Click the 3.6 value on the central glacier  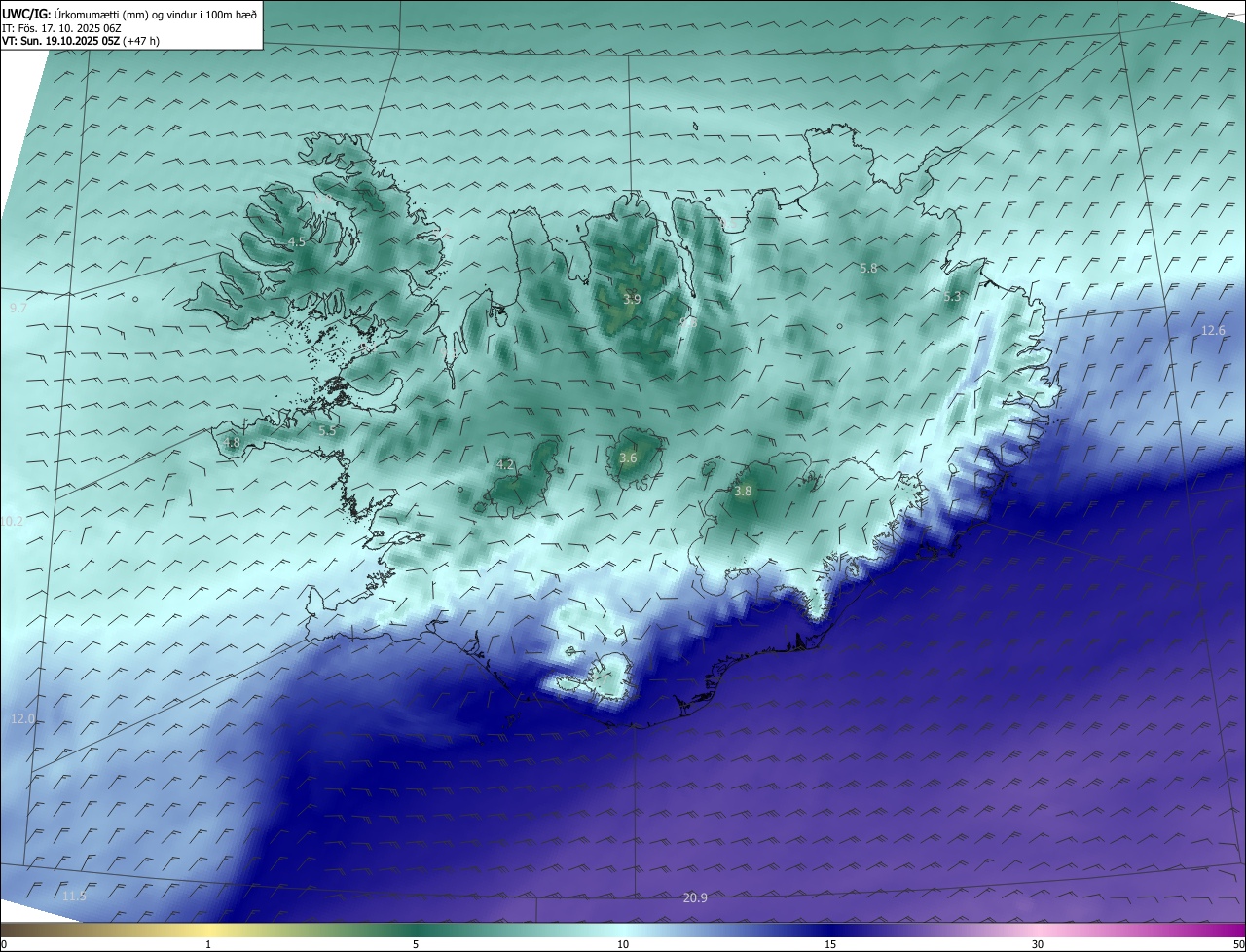point(628,458)
